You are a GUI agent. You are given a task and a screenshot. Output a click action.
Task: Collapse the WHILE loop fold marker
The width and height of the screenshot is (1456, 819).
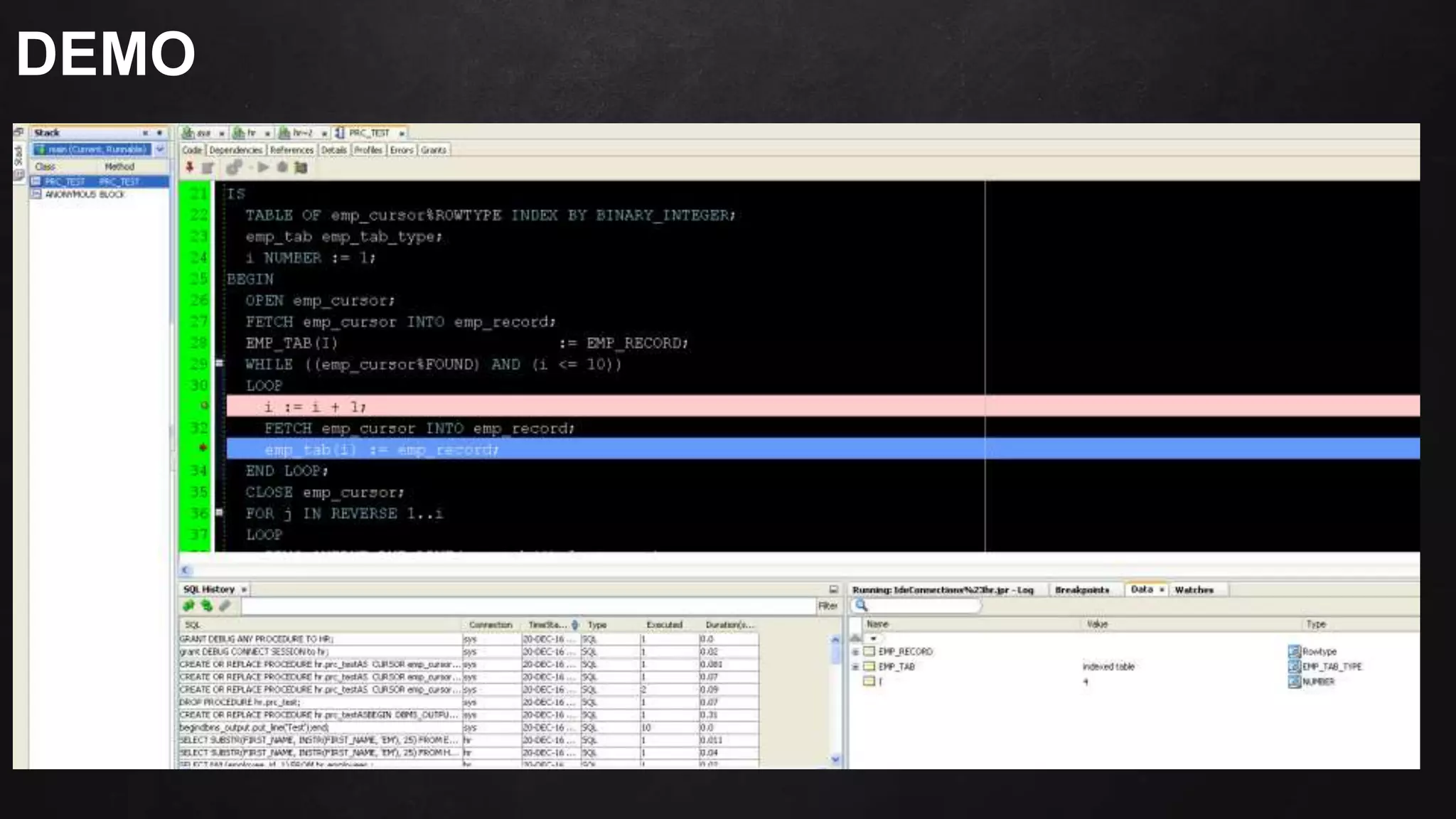point(220,363)
